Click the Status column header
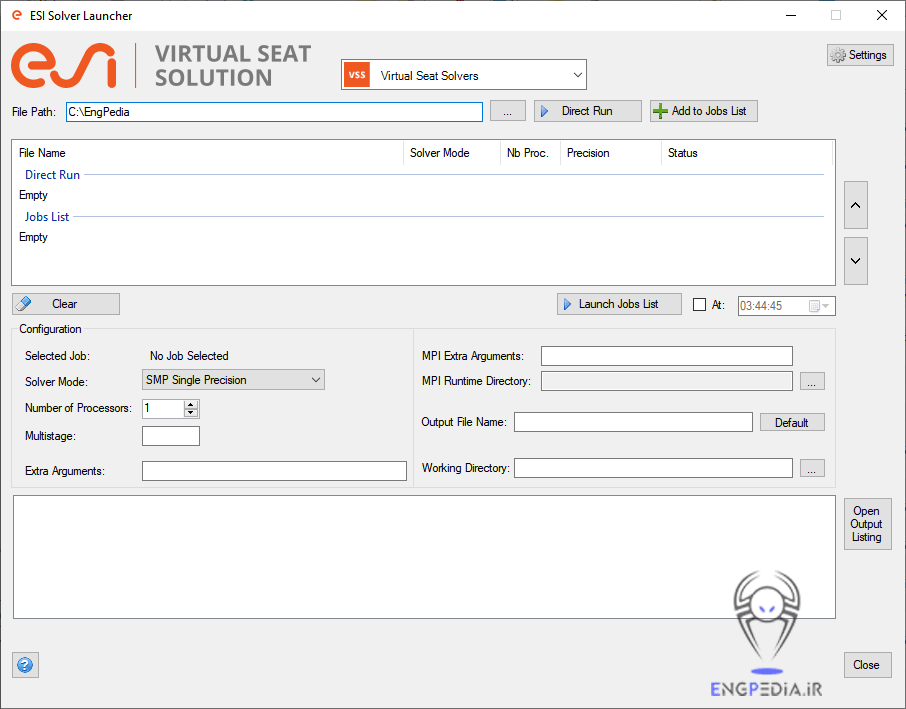The height and width of the screenshot is (709, 906). point(747,153)
